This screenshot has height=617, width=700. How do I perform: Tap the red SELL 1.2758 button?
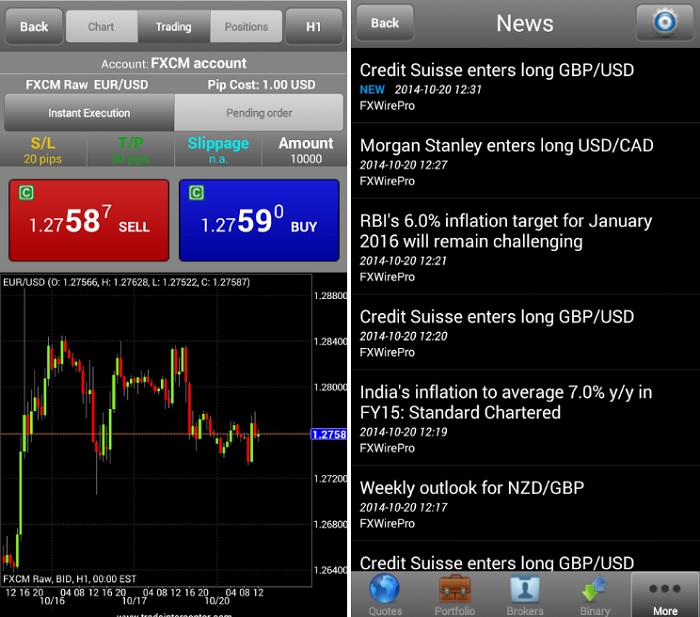[x=89, y=221]
